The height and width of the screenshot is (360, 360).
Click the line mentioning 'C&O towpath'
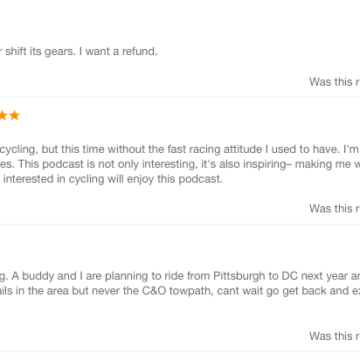pos(180,291)
